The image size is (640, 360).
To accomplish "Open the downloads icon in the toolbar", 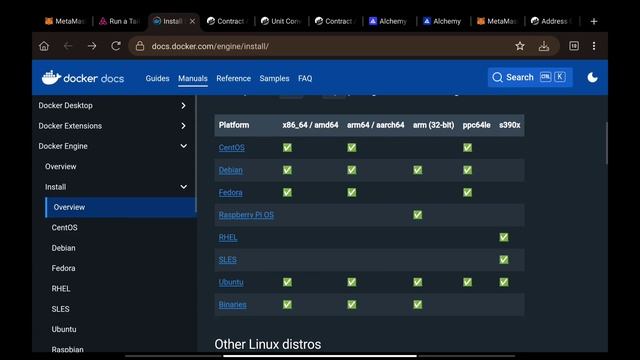I will click(544, 46).
